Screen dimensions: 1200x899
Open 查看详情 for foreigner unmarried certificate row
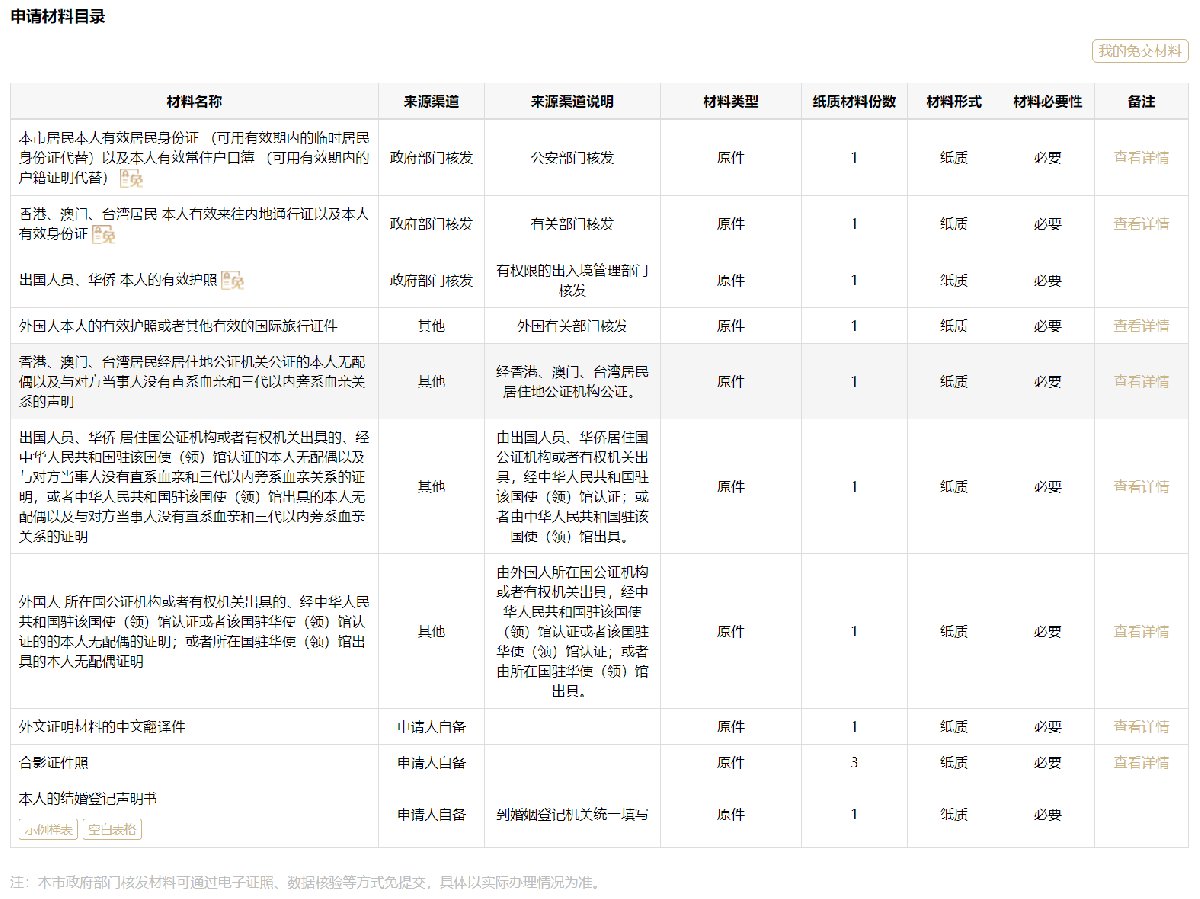[1141, 631]
